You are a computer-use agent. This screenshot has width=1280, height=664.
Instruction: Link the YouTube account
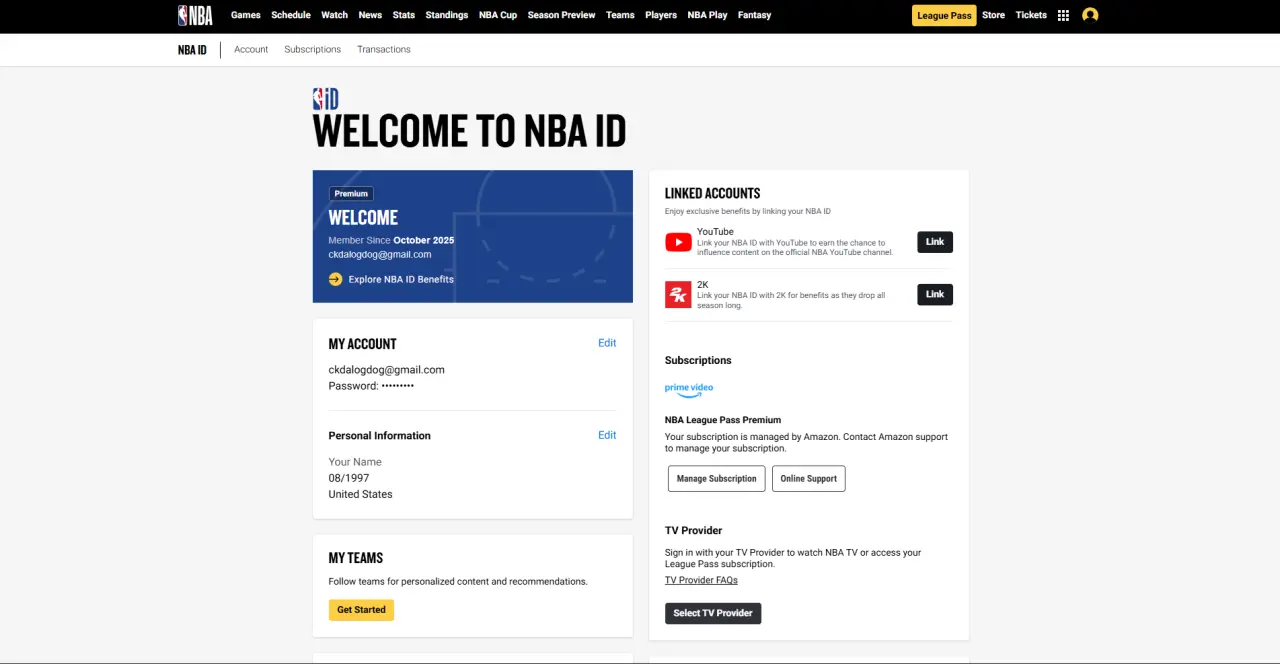pos(935,242)
